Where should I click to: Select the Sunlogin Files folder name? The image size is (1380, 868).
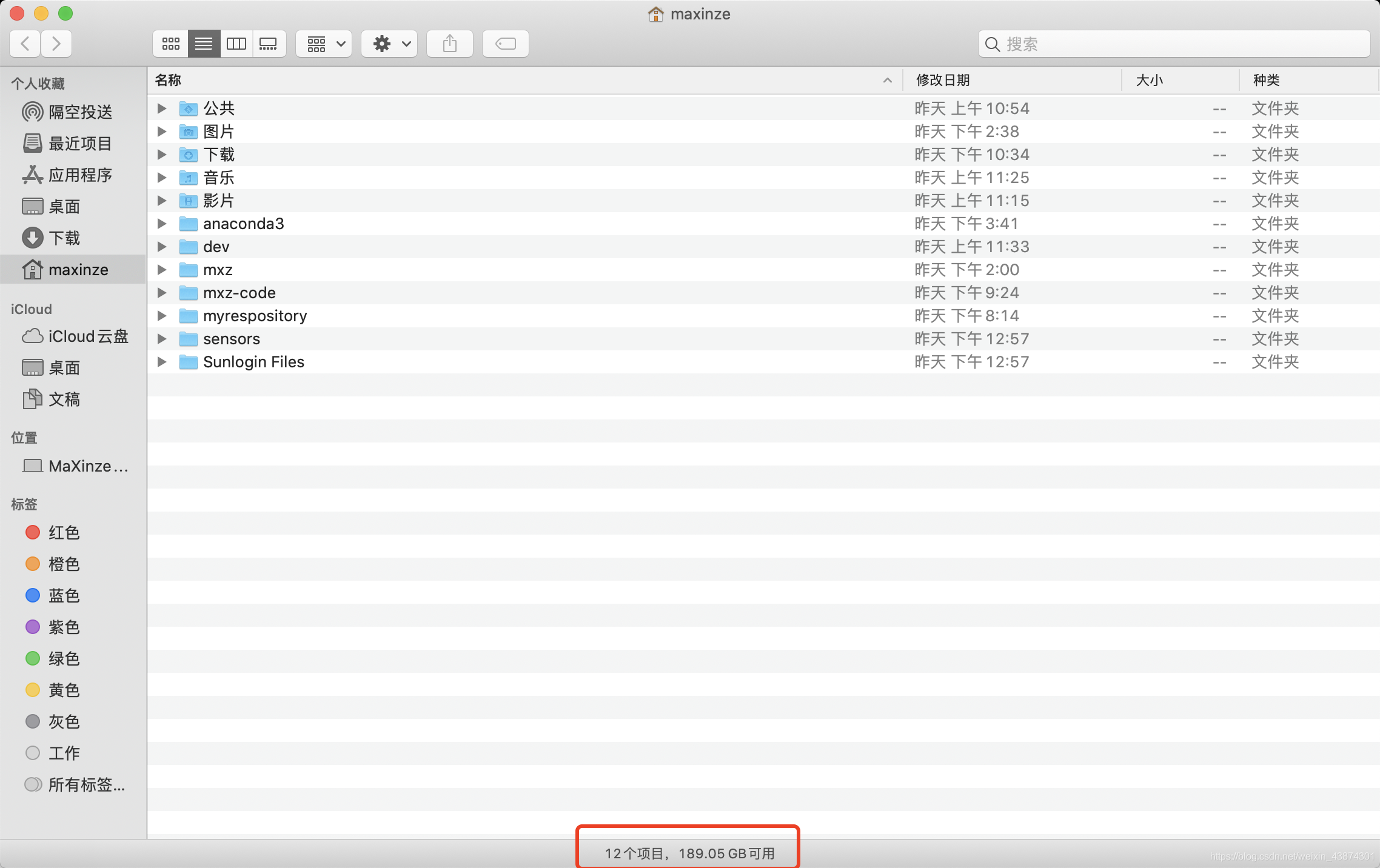tap(254, 362)
